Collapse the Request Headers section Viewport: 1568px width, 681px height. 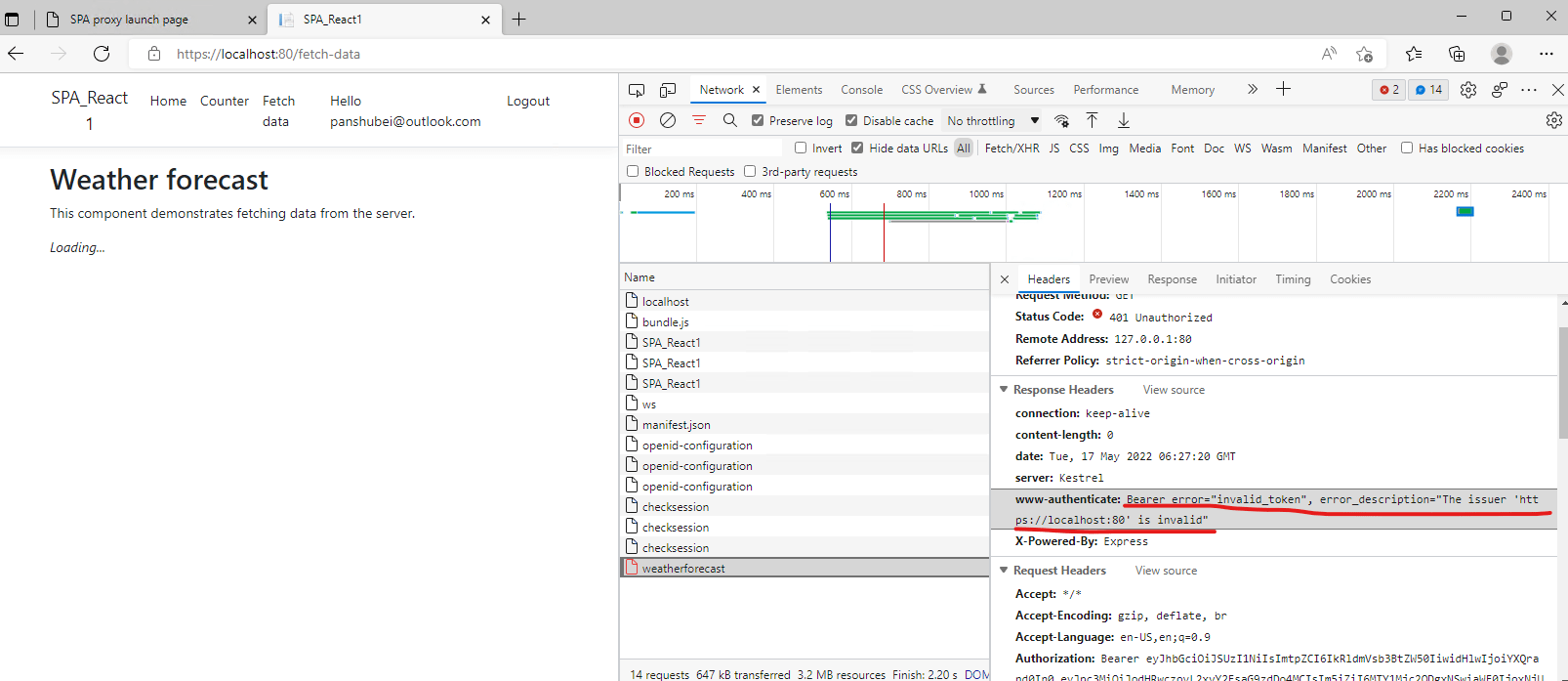click(x=1004, y=571)
